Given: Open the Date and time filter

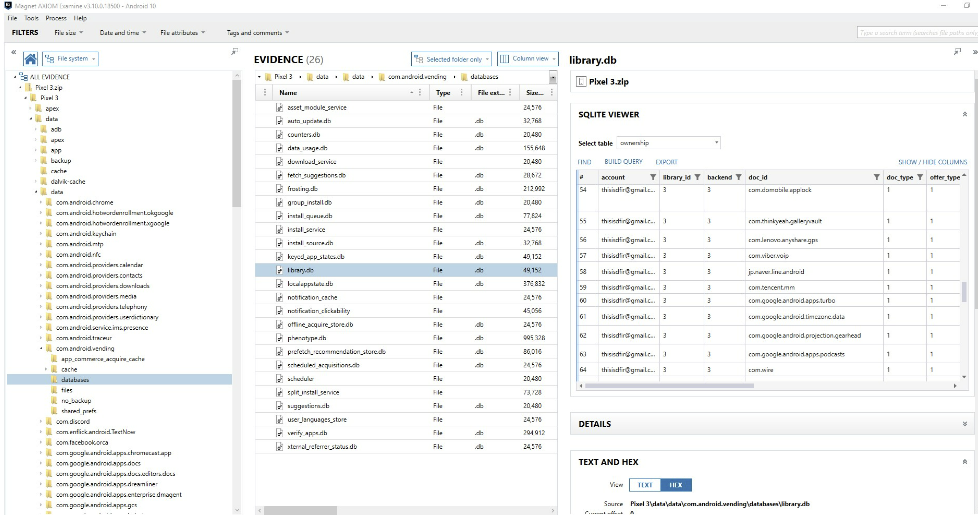Looking at the screenshot, I should tap(123, 32).
